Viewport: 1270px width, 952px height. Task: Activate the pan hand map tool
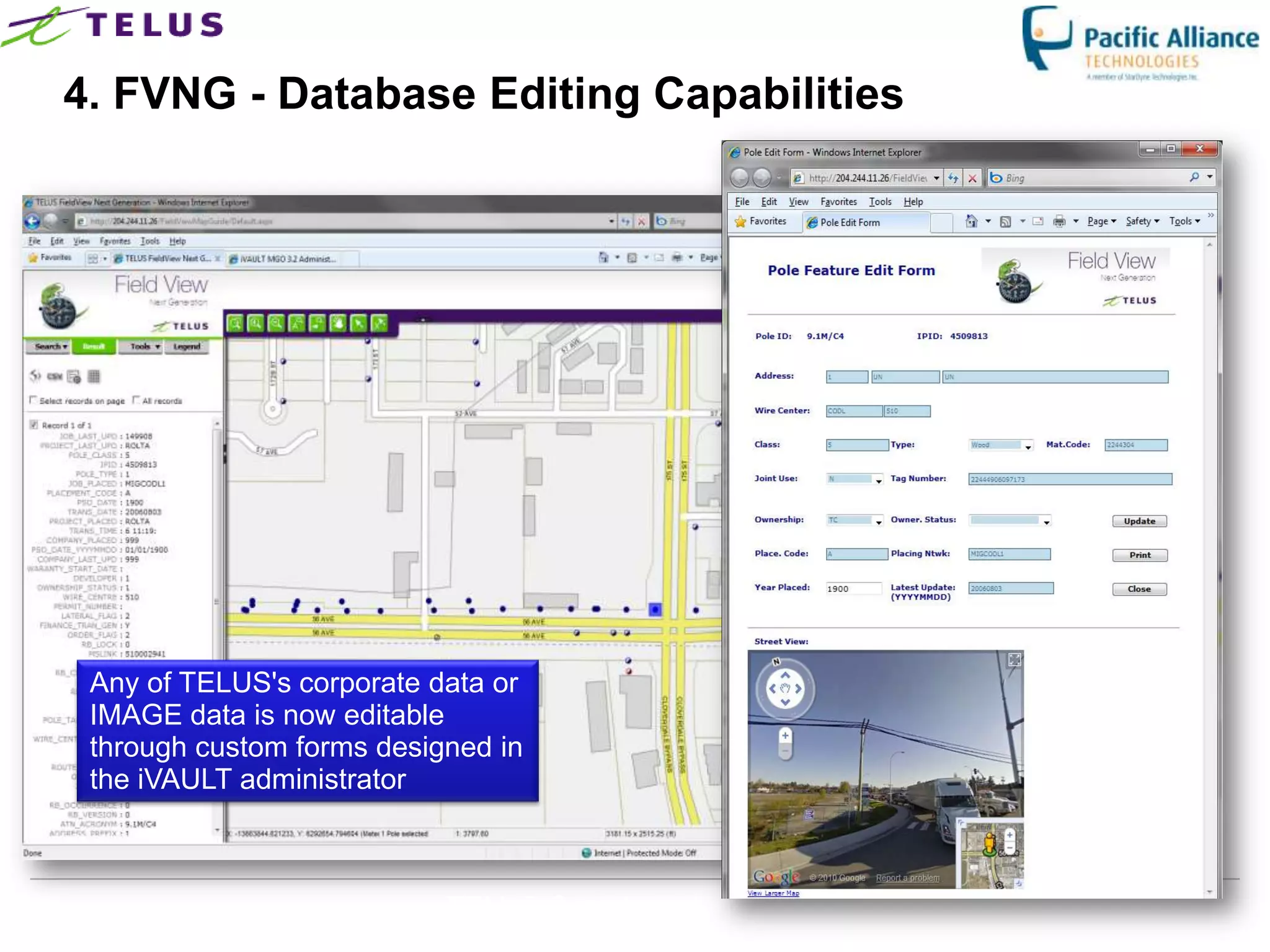click(x=338, y=323)
